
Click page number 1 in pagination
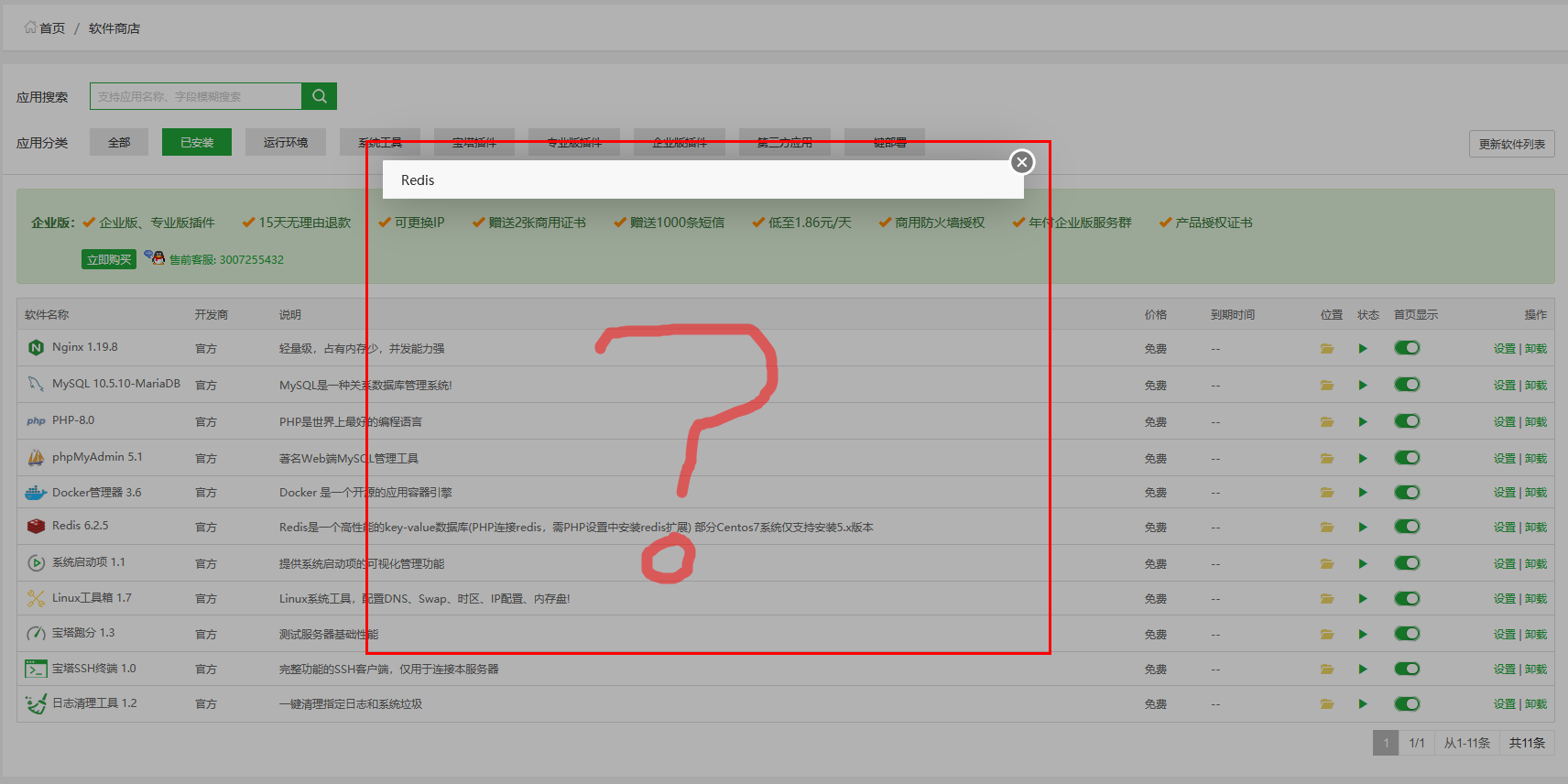1386,743
